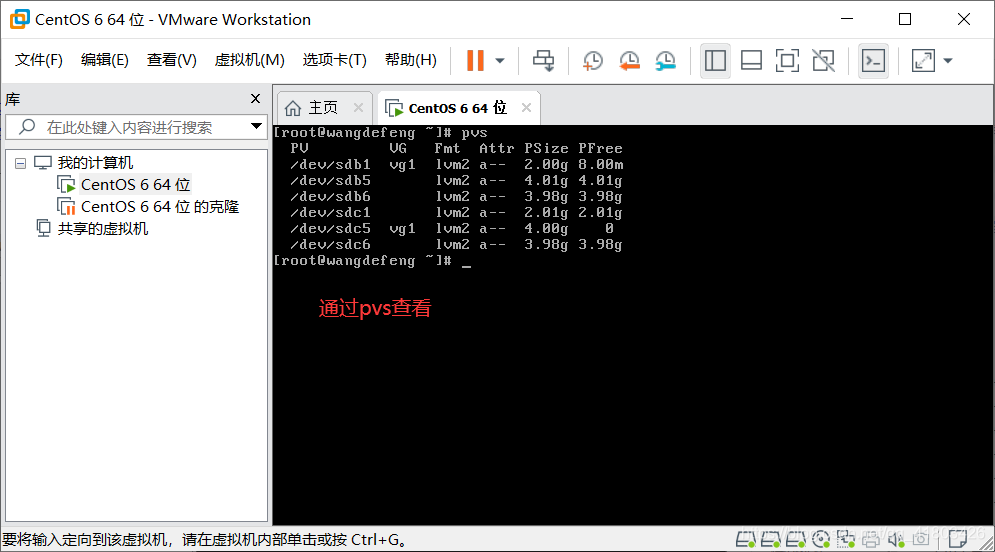Click the printer status icon
The width and height of the screenshot is (995, 552).
pos(871,539)
